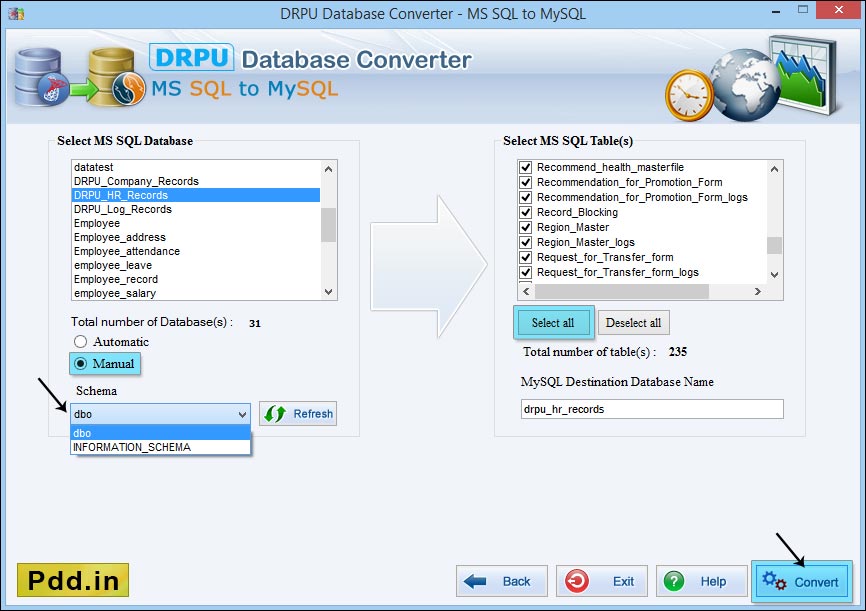Select the DRPU_Company_Records database

pos(196,181)
